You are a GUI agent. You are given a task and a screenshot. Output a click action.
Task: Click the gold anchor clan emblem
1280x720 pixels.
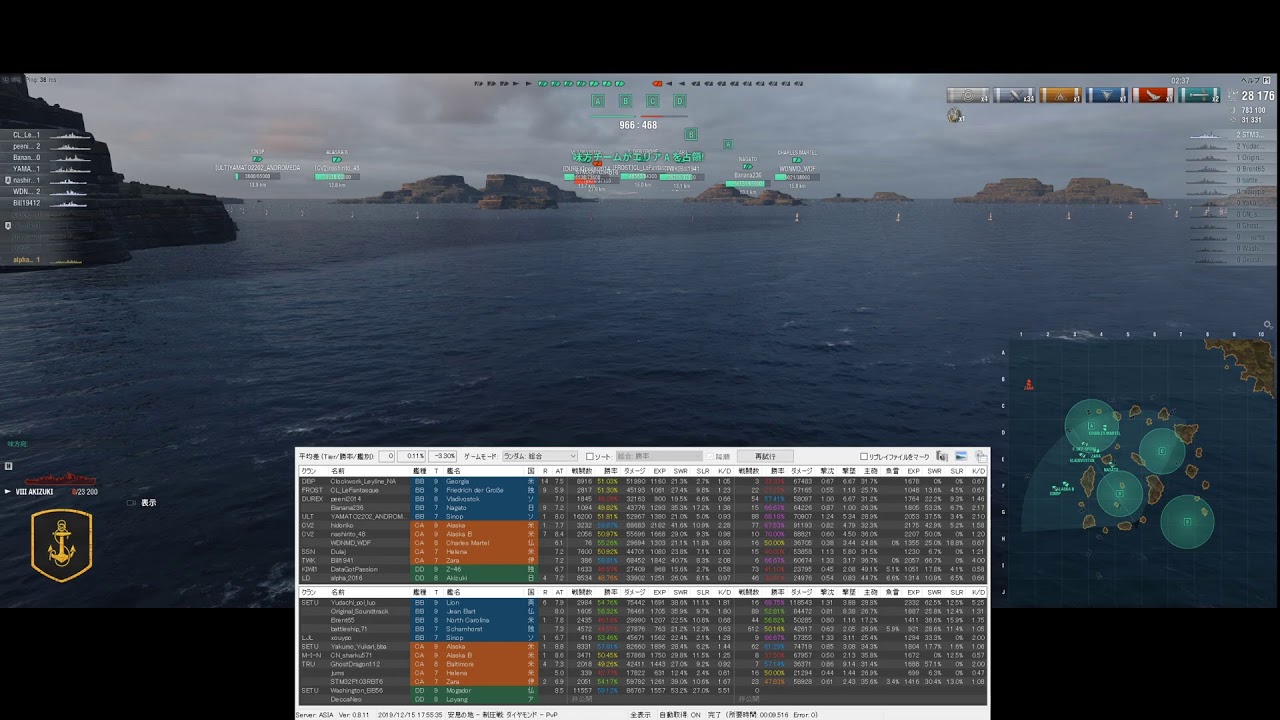(62, 545)
